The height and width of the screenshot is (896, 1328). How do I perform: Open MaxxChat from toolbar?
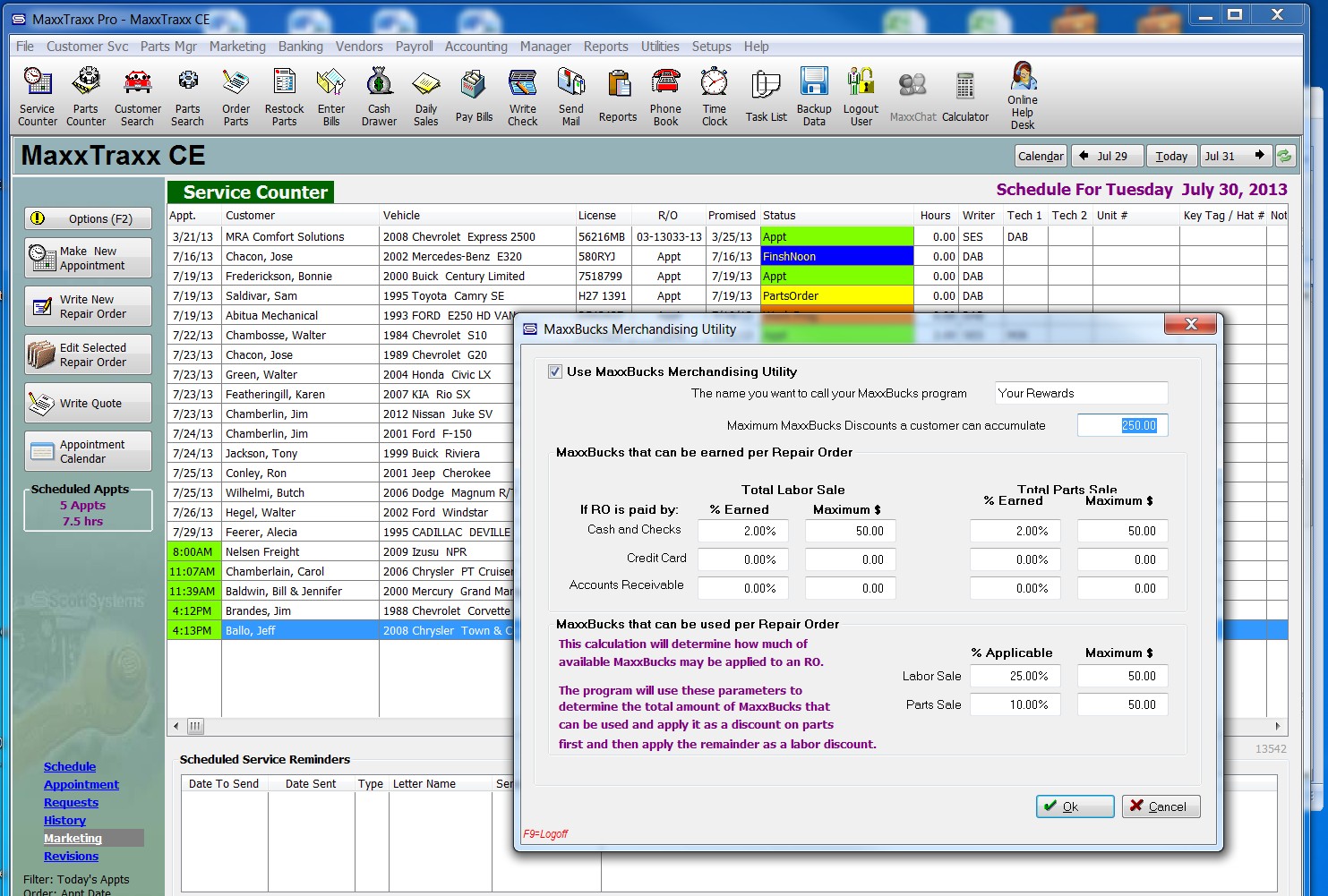pyautogui.click(x=913, y=97)
